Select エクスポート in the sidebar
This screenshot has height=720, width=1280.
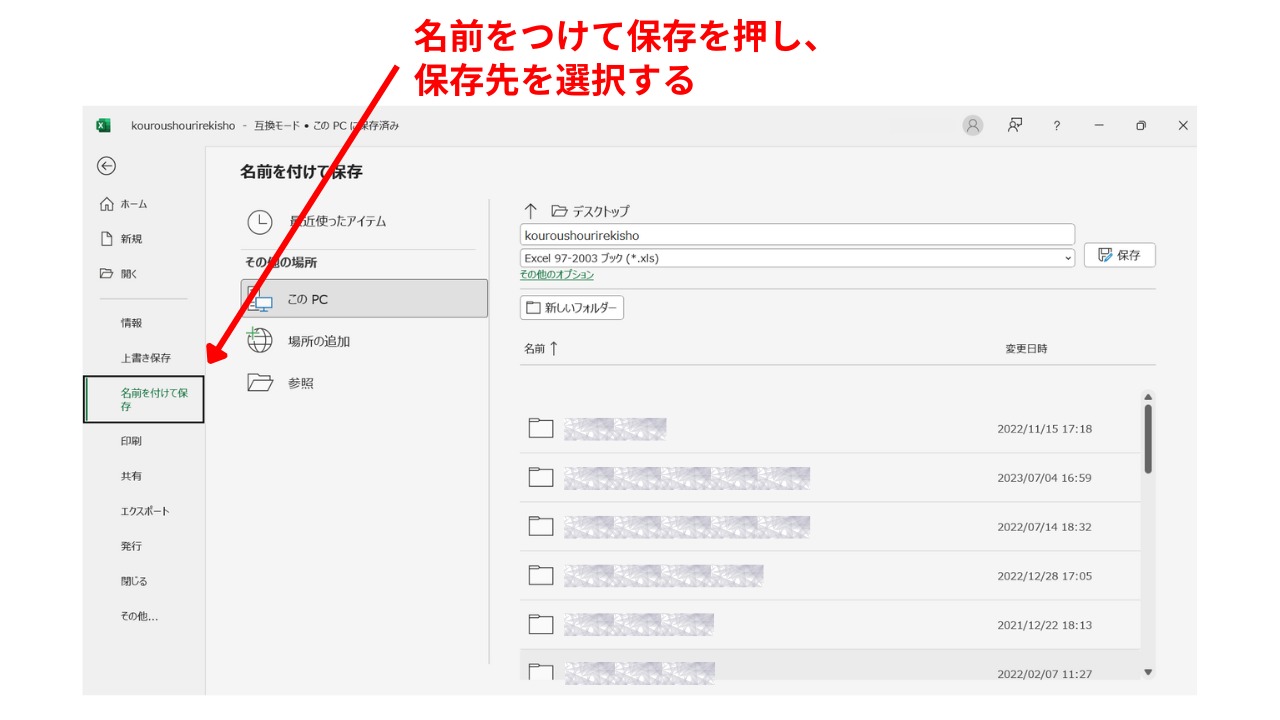click(x=145, y=511)
